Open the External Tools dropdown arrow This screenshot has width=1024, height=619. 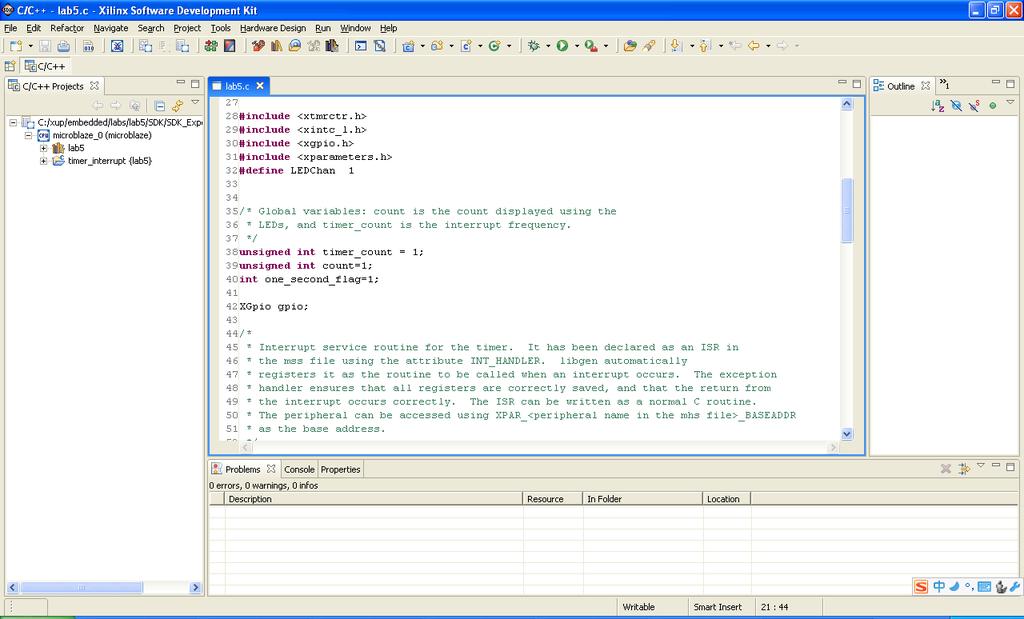pos(605,46)
